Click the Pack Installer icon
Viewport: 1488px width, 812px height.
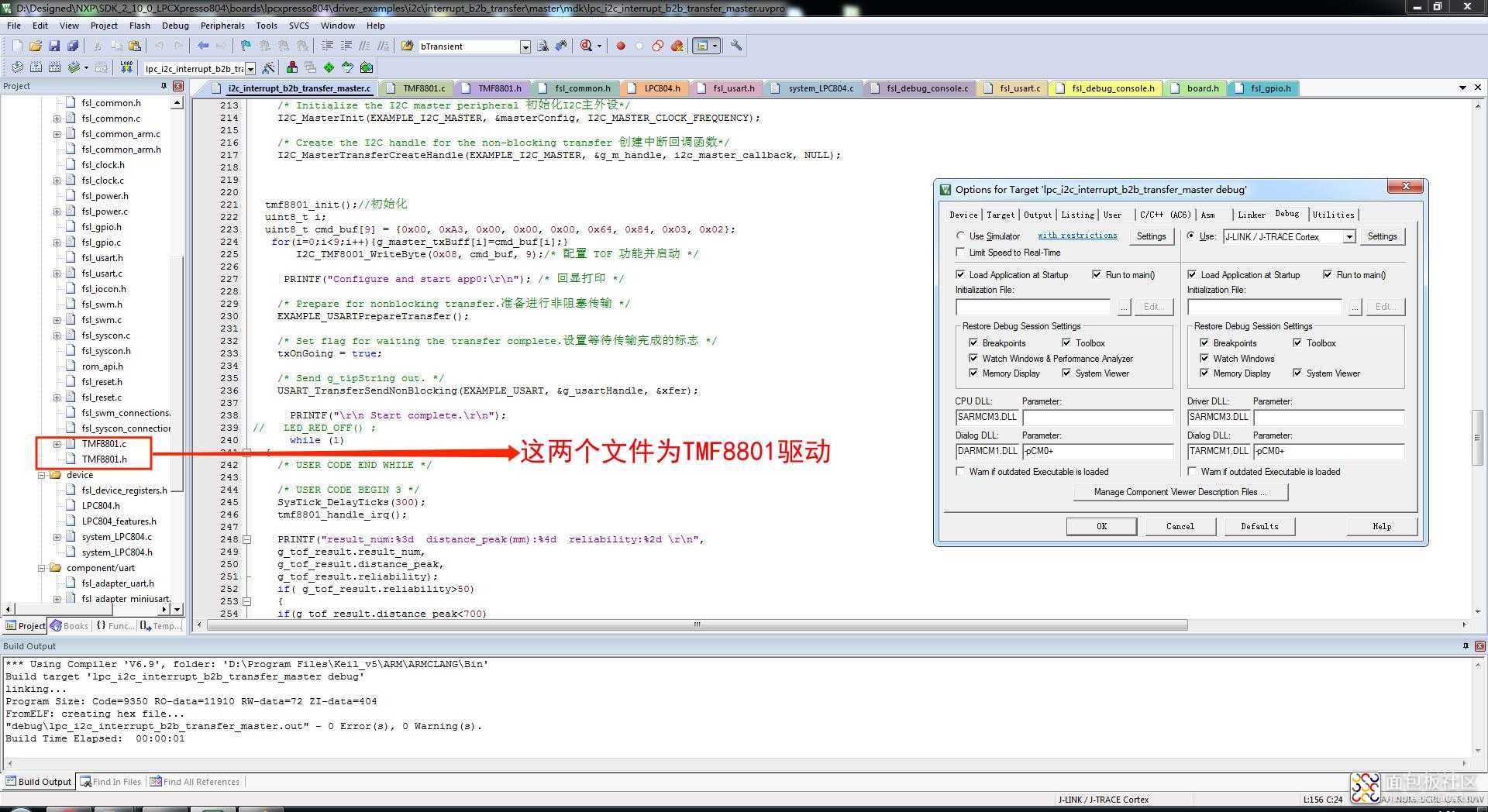point(366,68)
